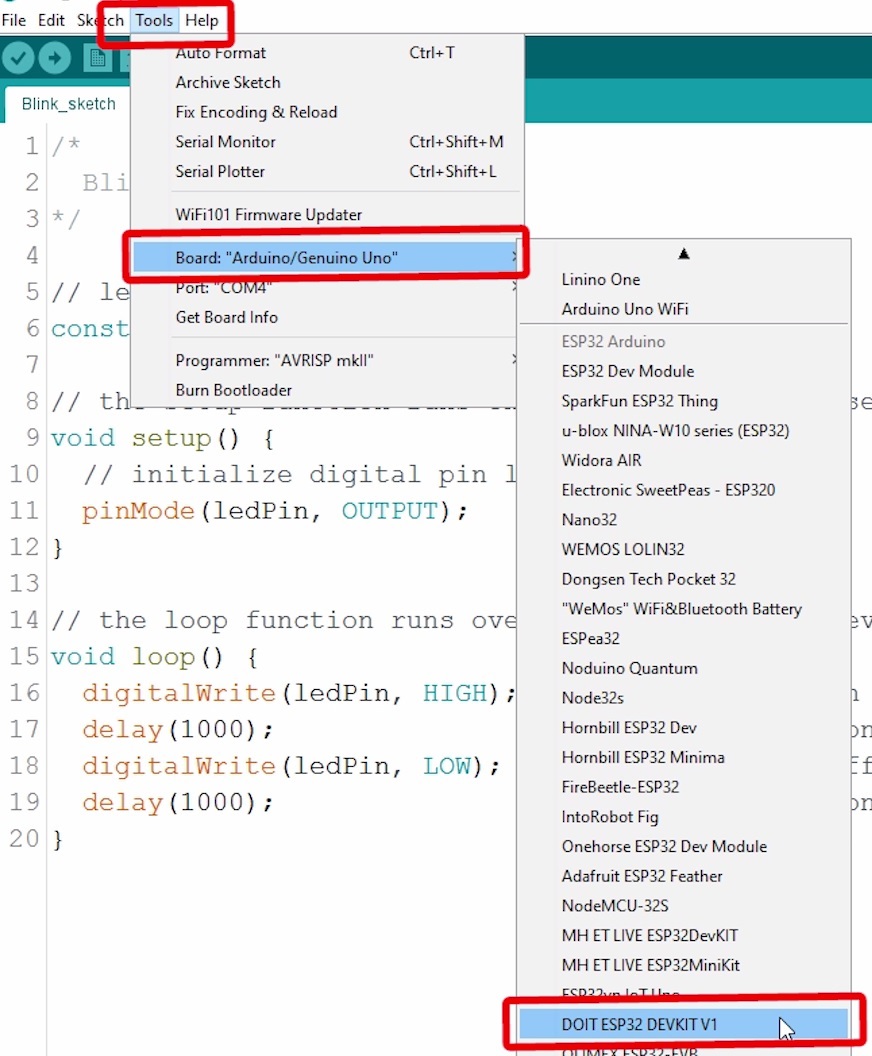
Task: Select Hornbill ESP32 Dev board
Action: pyautogui.click(x=683, y=727)
